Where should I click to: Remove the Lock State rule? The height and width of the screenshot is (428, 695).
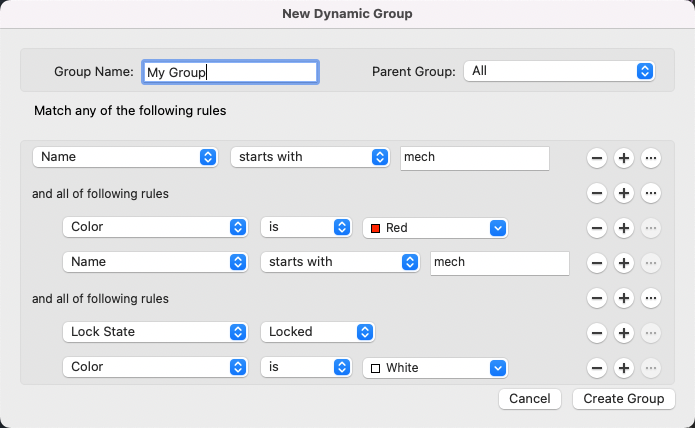point(596,332)
